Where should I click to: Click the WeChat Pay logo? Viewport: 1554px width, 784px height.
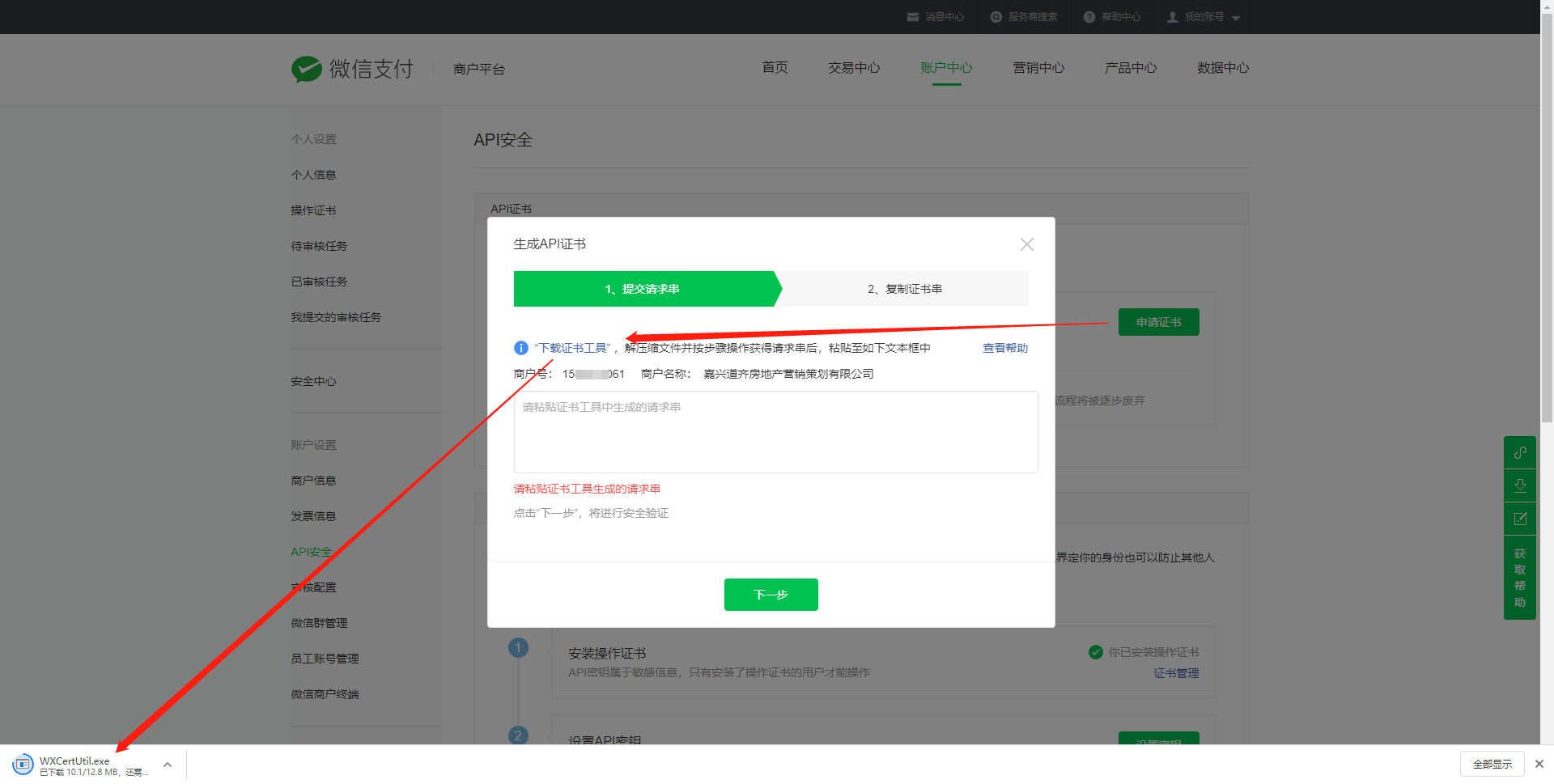352,69
